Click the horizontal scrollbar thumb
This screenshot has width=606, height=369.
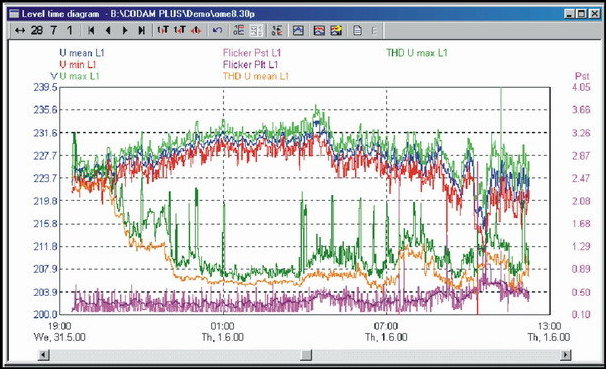coord(306,354)
